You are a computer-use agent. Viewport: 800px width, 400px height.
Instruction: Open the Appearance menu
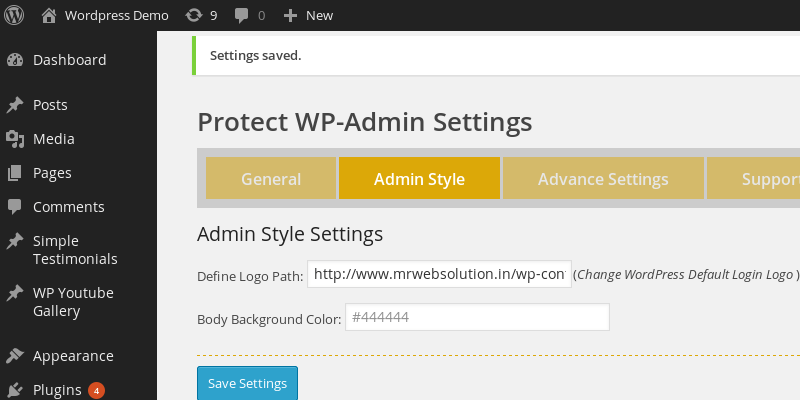(x=73, y=356)
